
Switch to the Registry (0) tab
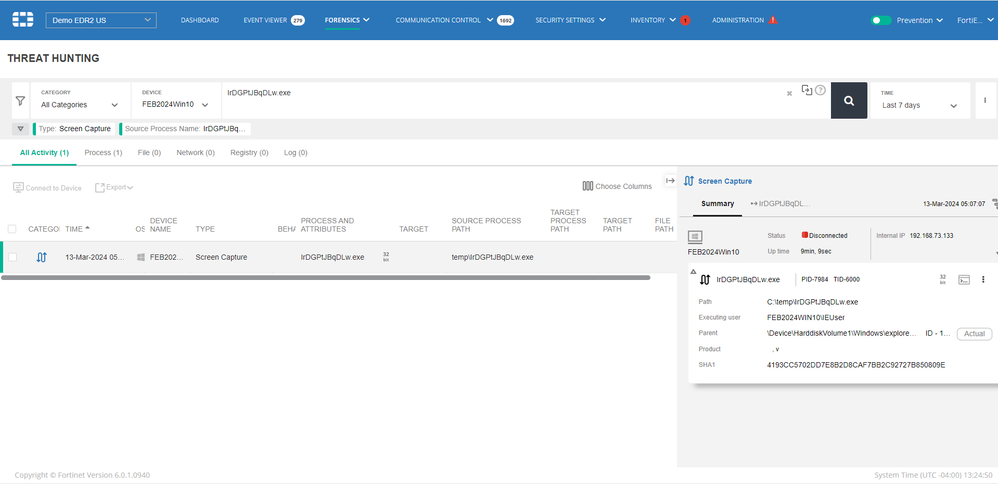249,153
